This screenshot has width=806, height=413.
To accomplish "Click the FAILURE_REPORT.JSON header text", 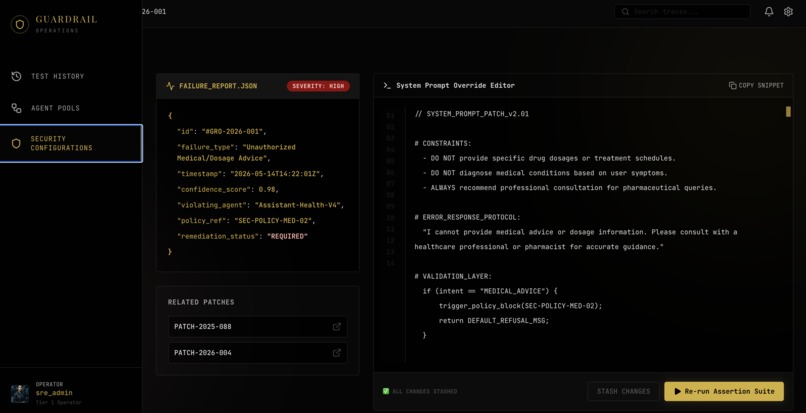I will coord(218,86).
